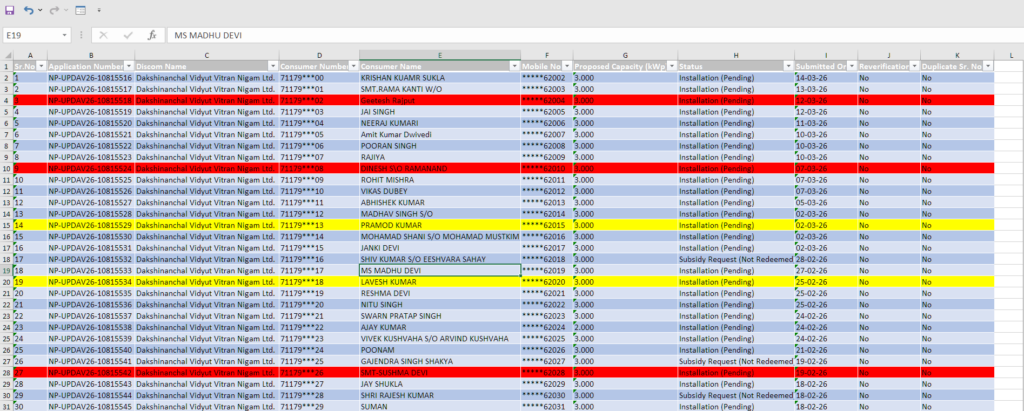1024x411 pixels.
Task: Open the Reverification filter dropdown
Action: (914, 66)
